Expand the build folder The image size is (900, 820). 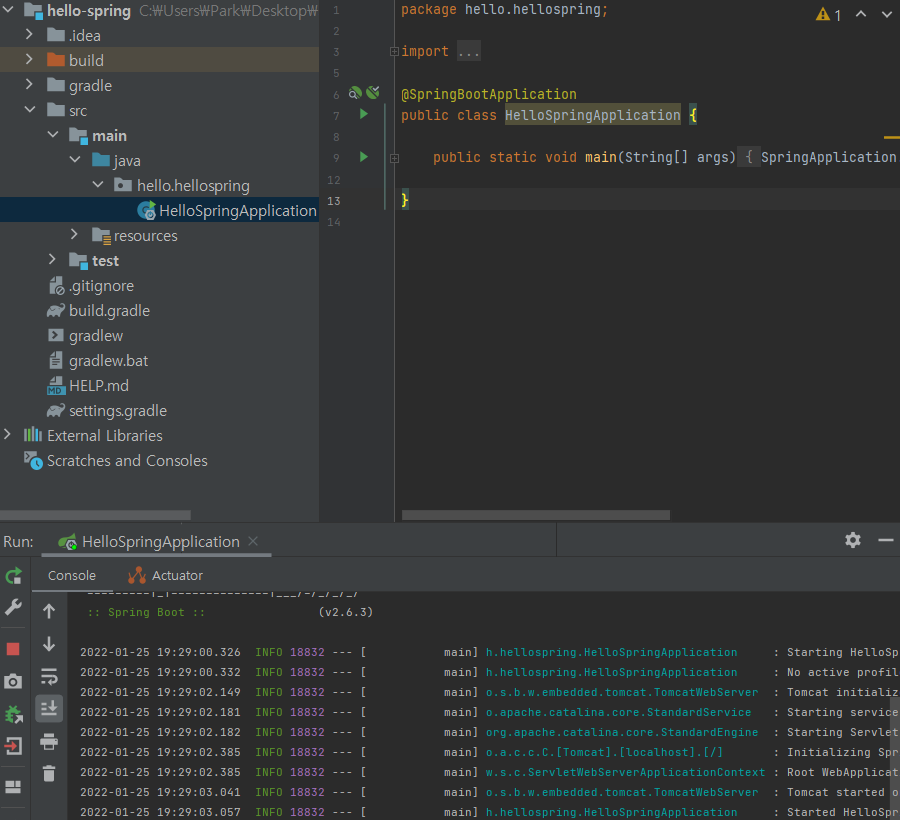[x=29, y=59]
